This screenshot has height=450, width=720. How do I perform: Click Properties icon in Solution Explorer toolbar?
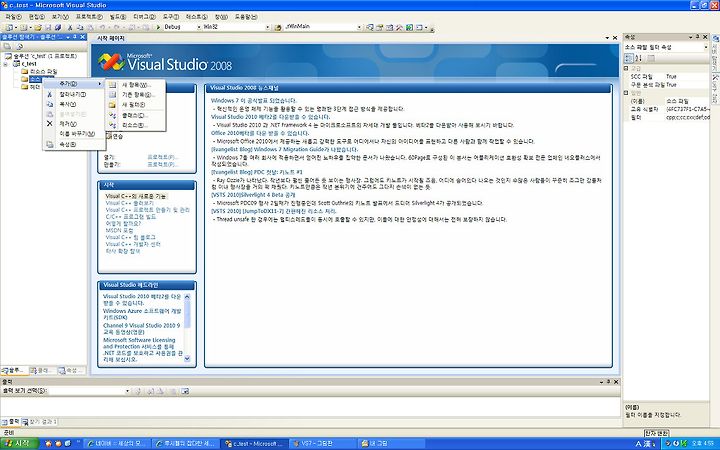point(7,46)
